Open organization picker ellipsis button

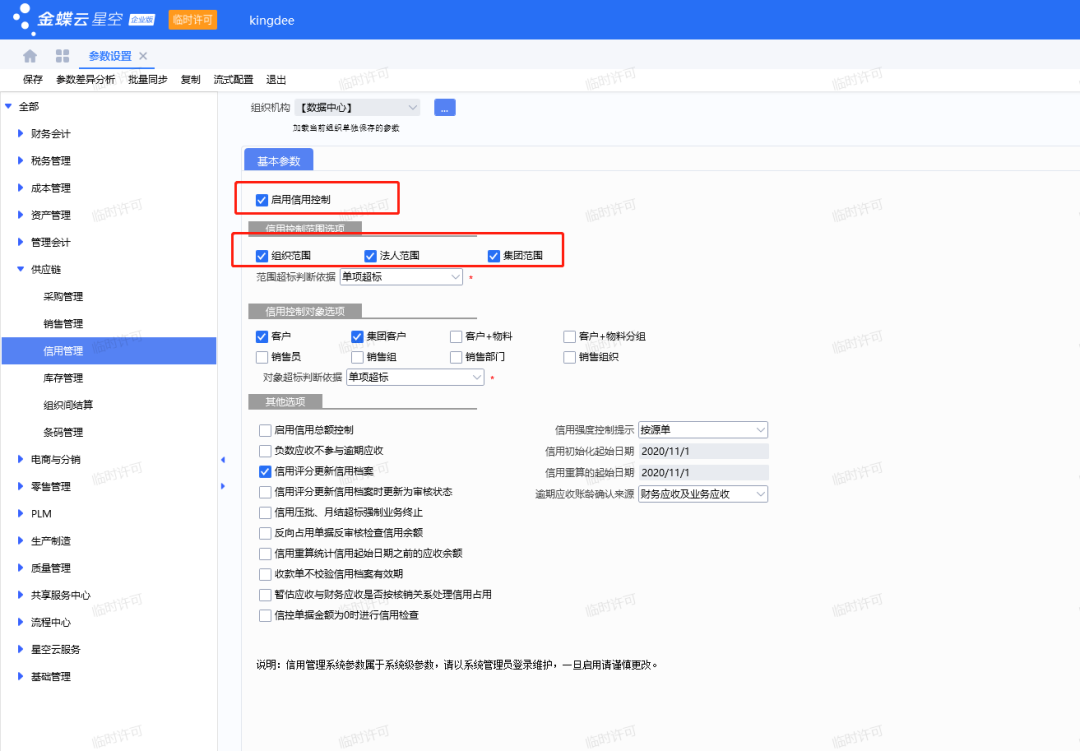pyautogui.click(x=445, y=107)
